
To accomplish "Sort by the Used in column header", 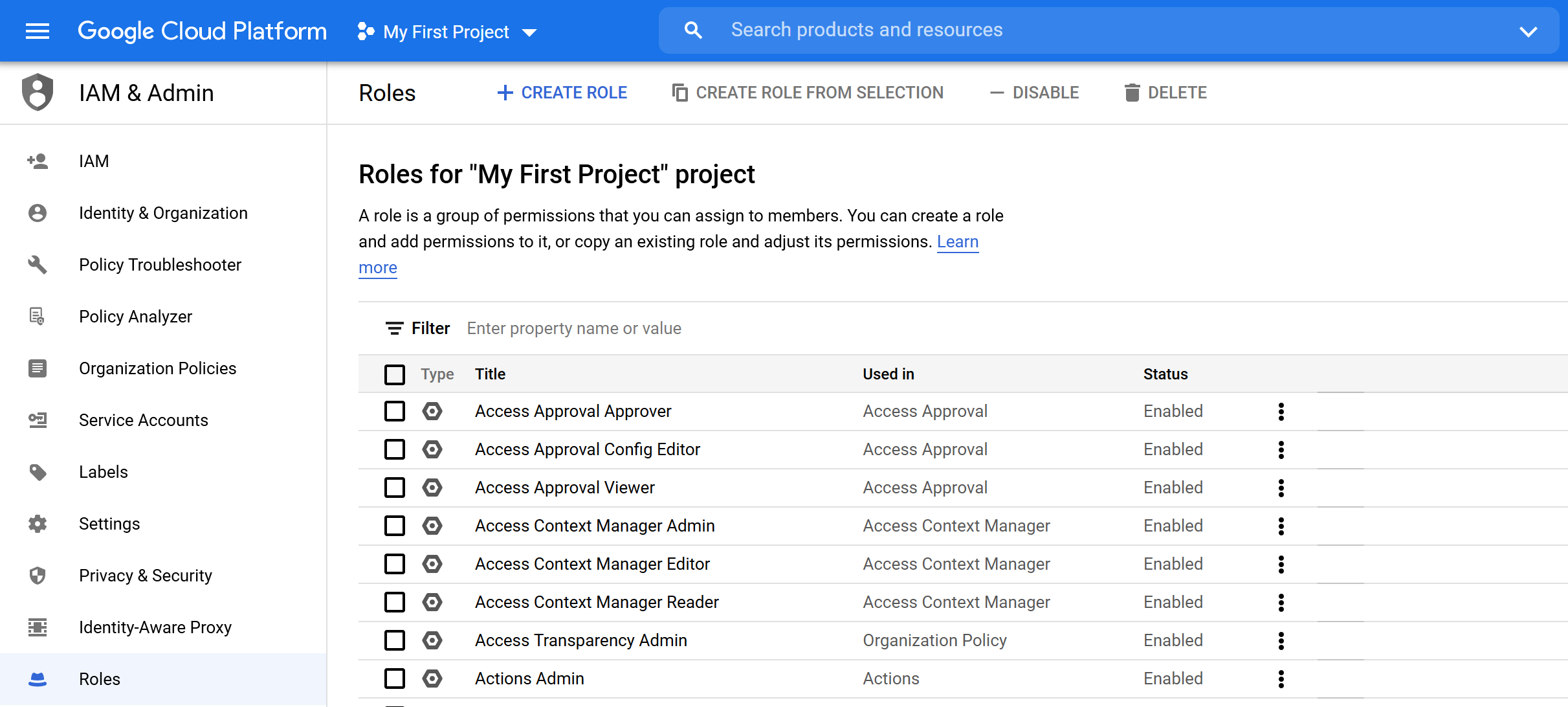I will click(x=888, y=374).
